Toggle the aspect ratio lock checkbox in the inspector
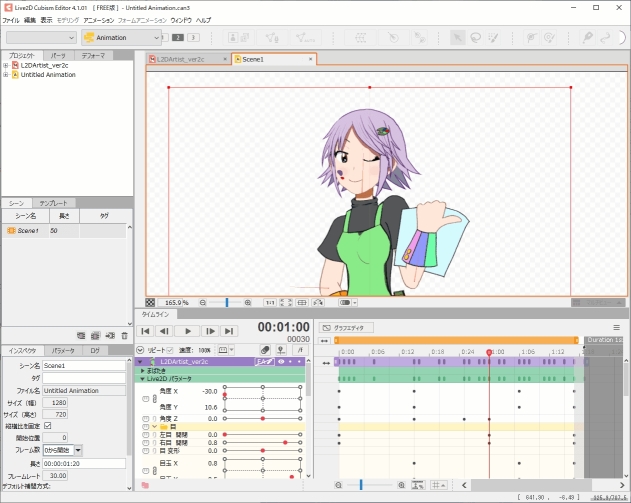Screen dimensions: 631x503 47,425
